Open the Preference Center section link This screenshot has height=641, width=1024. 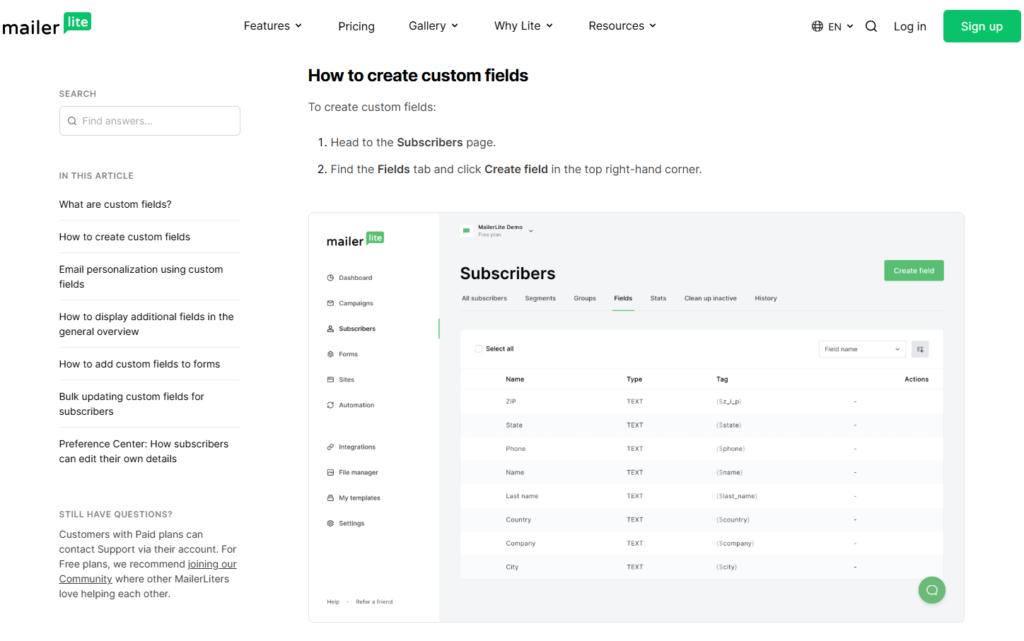tap(144, 451)
